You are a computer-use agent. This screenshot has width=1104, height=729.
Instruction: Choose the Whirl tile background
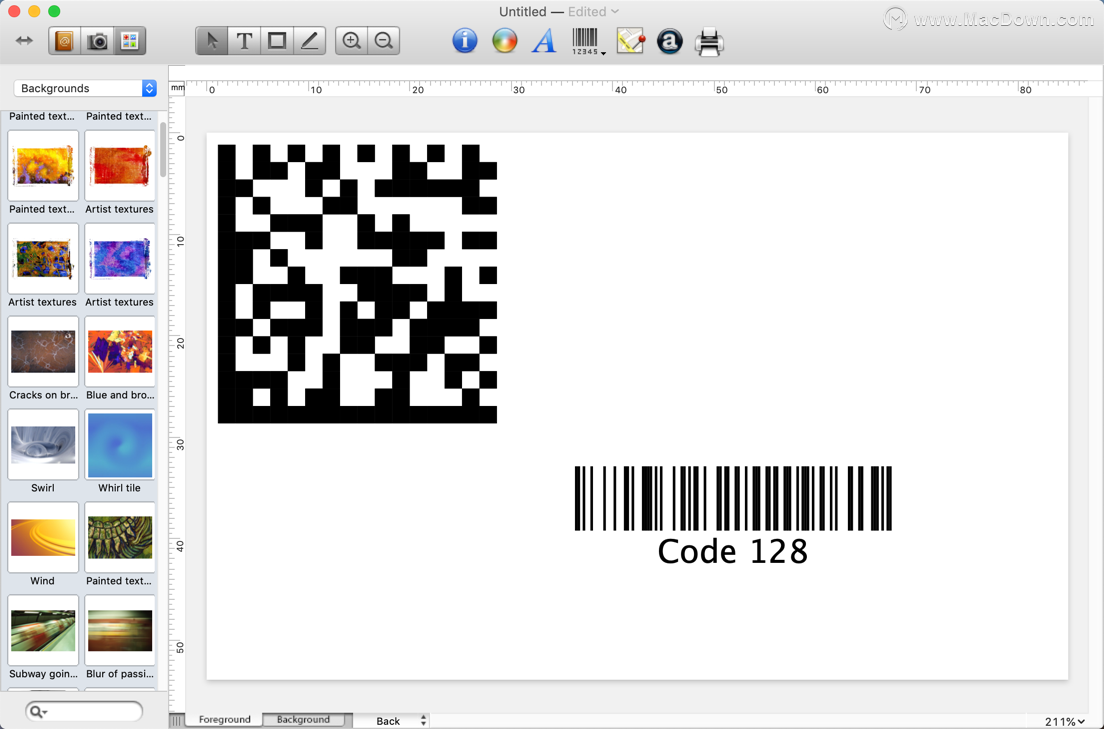[x=120, y=444]
